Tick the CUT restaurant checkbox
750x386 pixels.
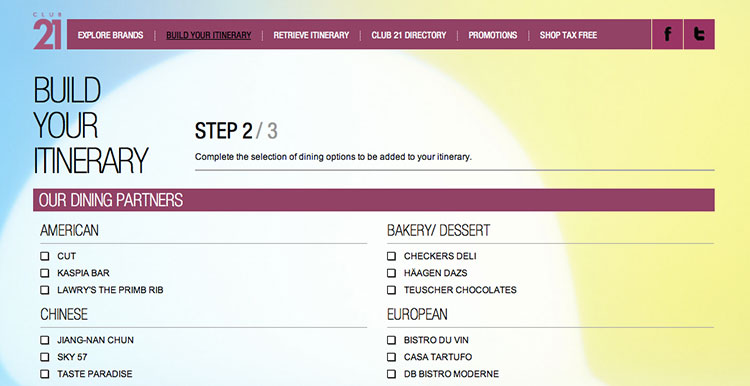tap(44, 256)
